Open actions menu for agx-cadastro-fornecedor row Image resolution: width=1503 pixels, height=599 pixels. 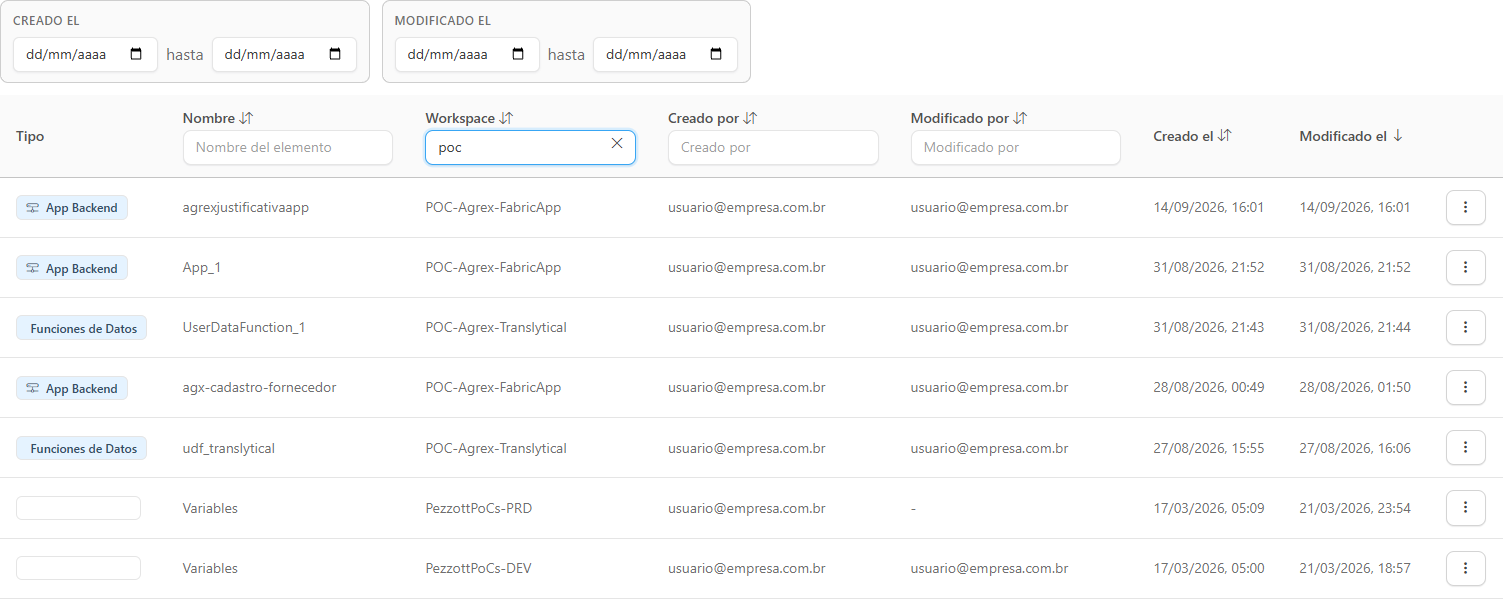point(1465,387)
